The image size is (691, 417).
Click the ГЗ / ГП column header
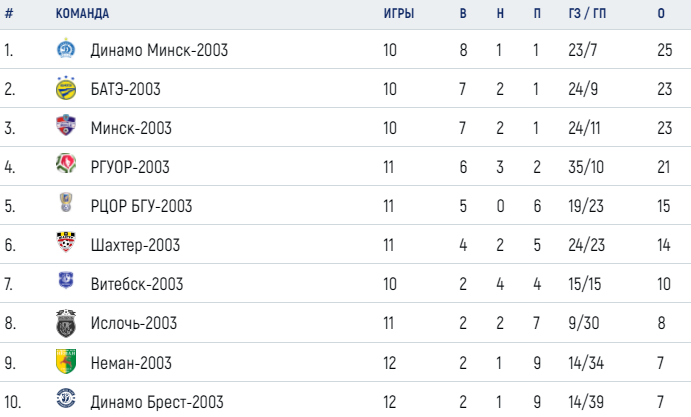coord(587,14)
